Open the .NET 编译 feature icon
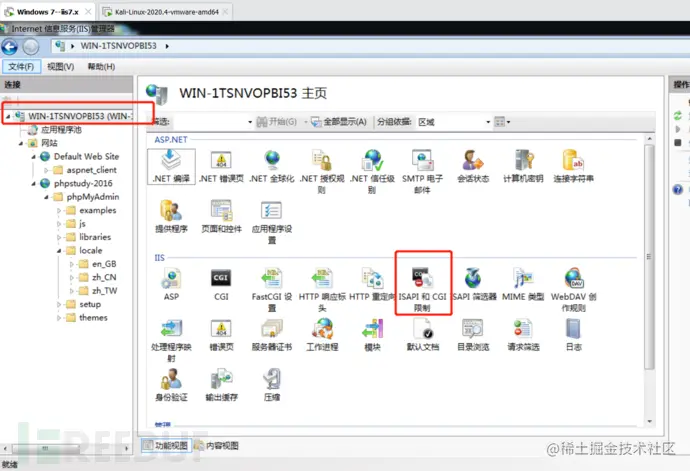690x471 pixels. point(171,166)
